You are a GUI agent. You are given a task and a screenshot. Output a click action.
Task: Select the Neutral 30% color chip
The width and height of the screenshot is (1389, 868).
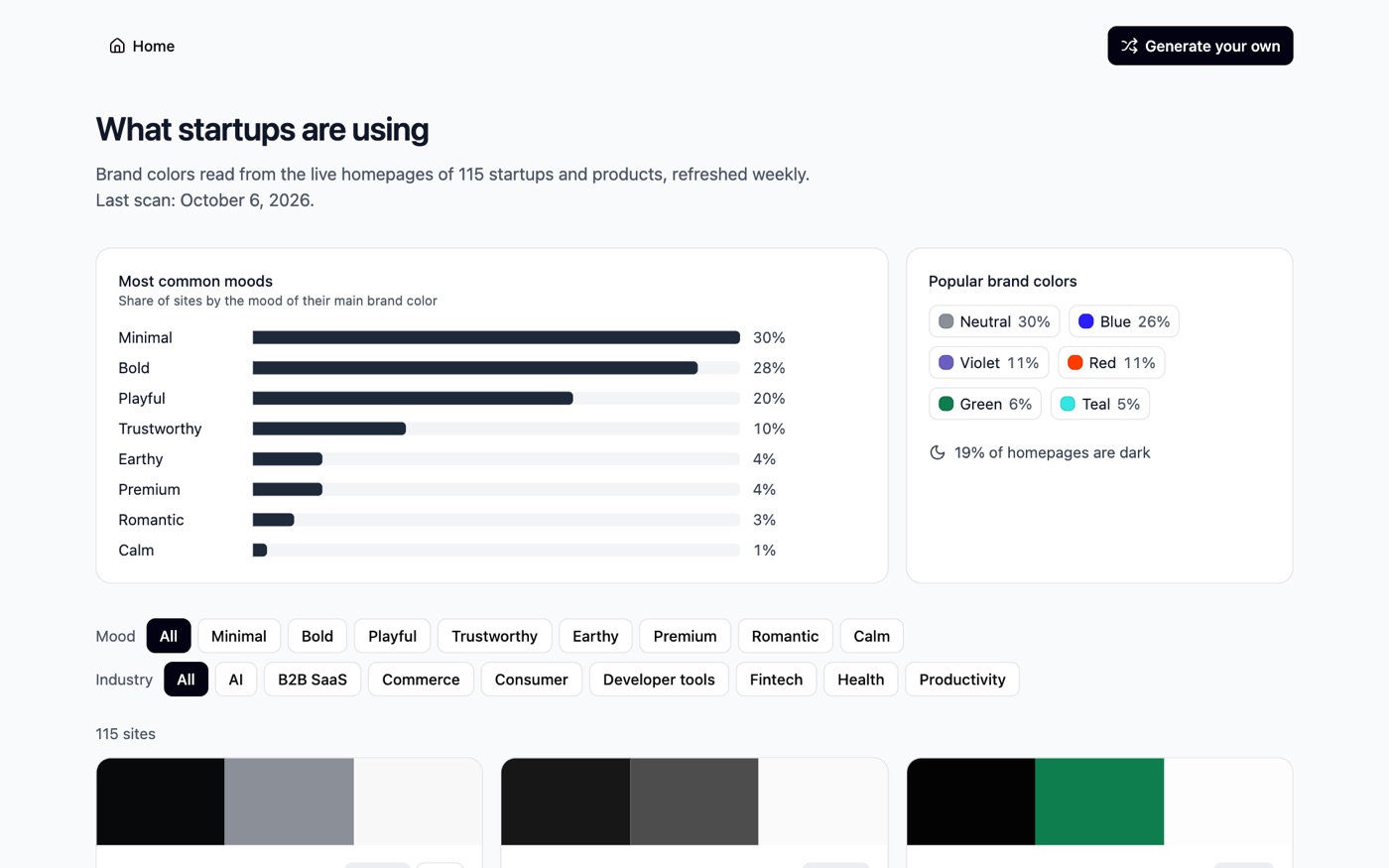click(994, 321)
